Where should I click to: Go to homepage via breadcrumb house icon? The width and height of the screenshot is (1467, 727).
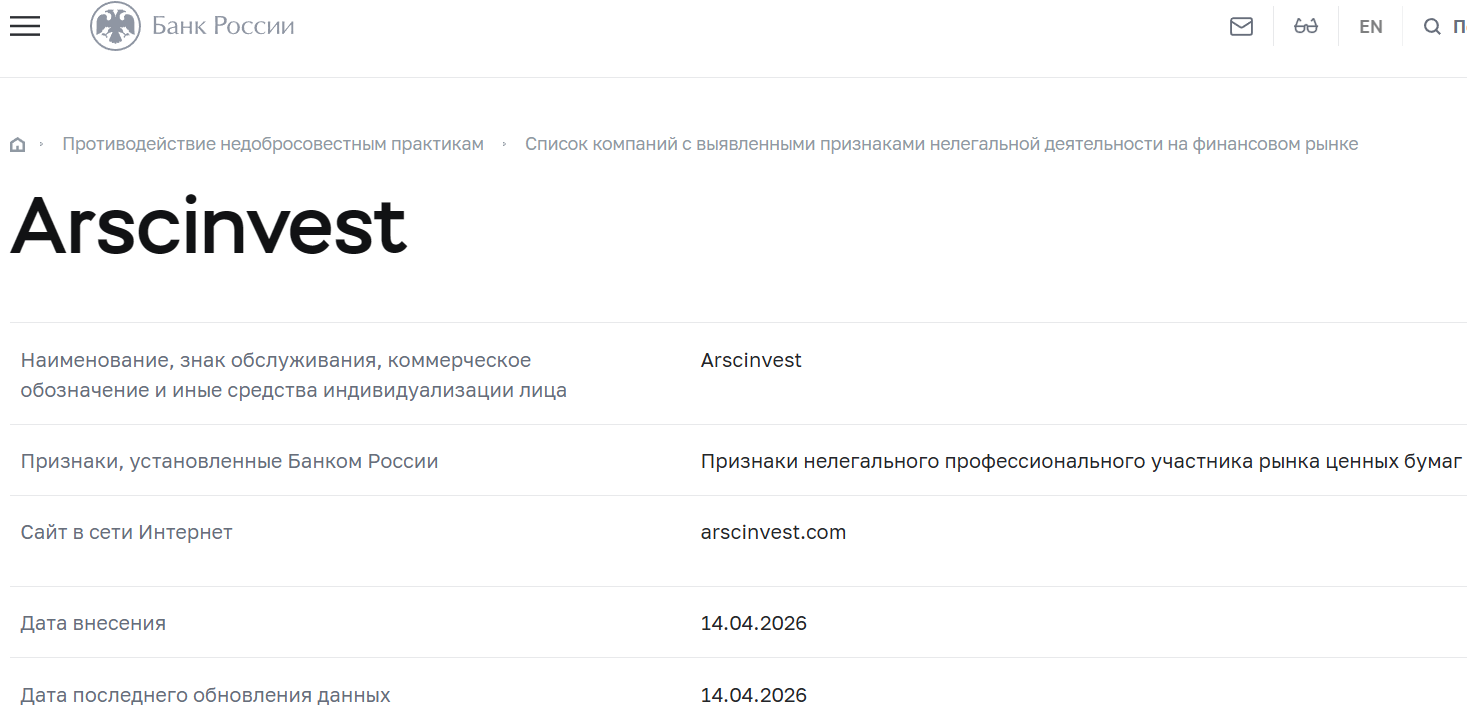pos(17,143)
